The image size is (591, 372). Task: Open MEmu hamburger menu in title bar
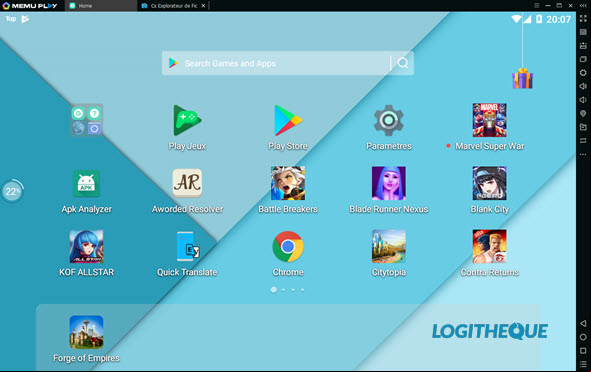[x=537, y=6]
